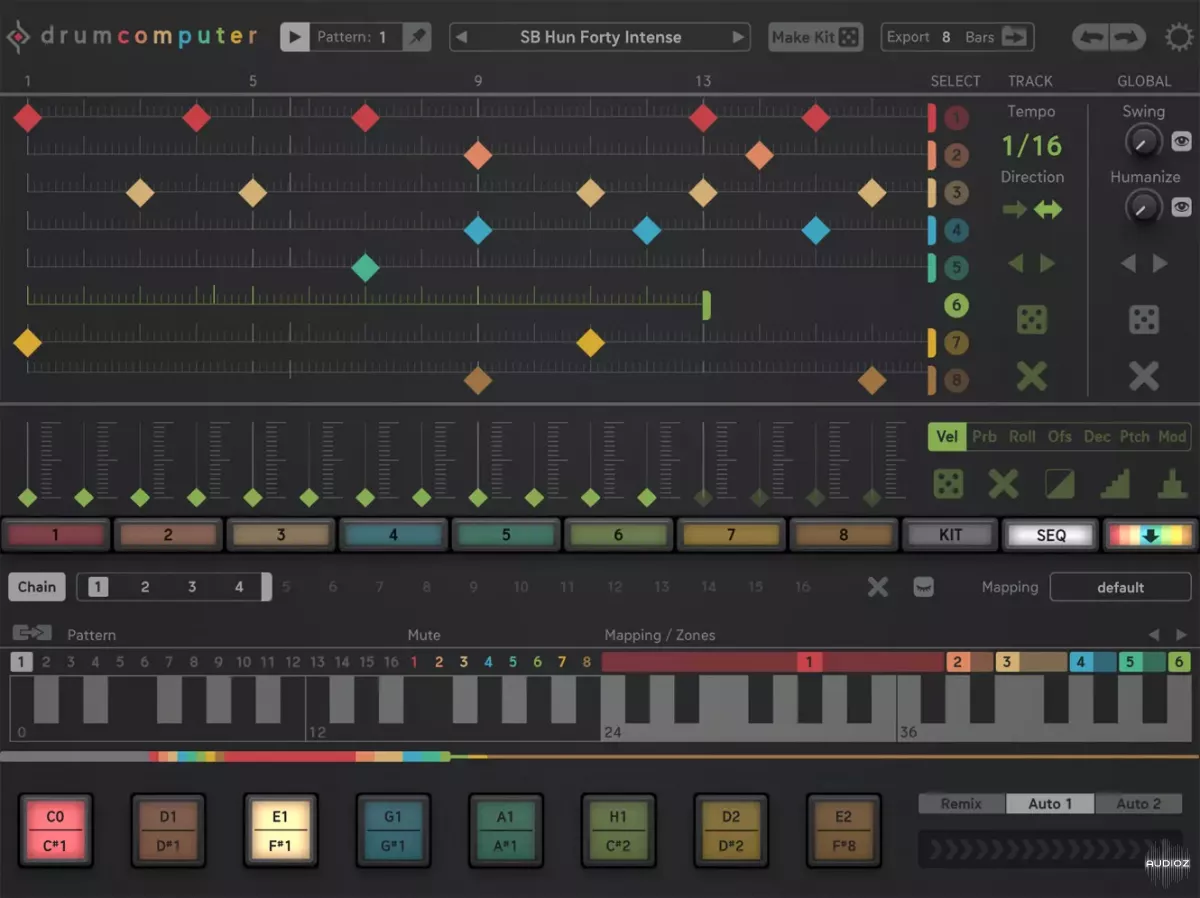Select track 6 using its green number circle
This screenshot has width=1200, height=898.
[957, 306]
